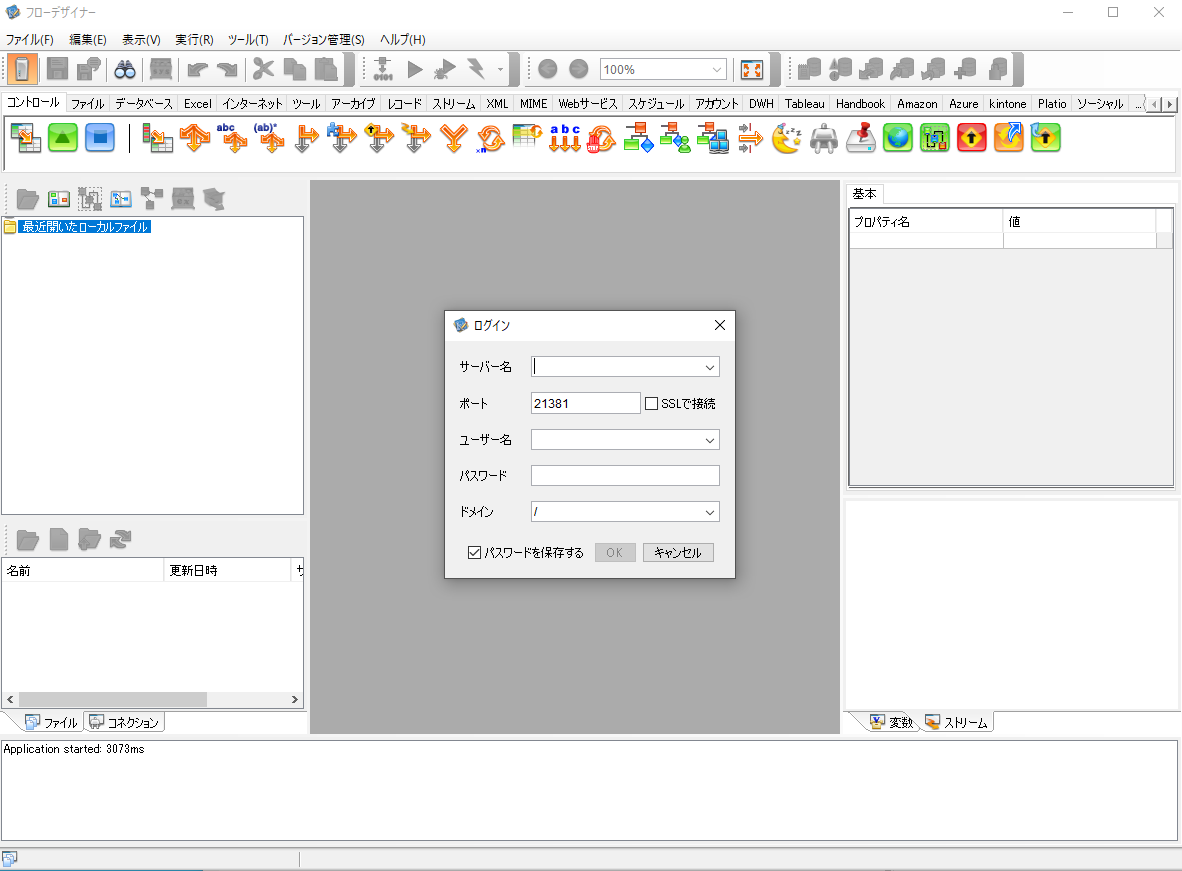Open the サーバー名 dropdown list
This screenshot has height=871, width=1182.
coord(709,367)
